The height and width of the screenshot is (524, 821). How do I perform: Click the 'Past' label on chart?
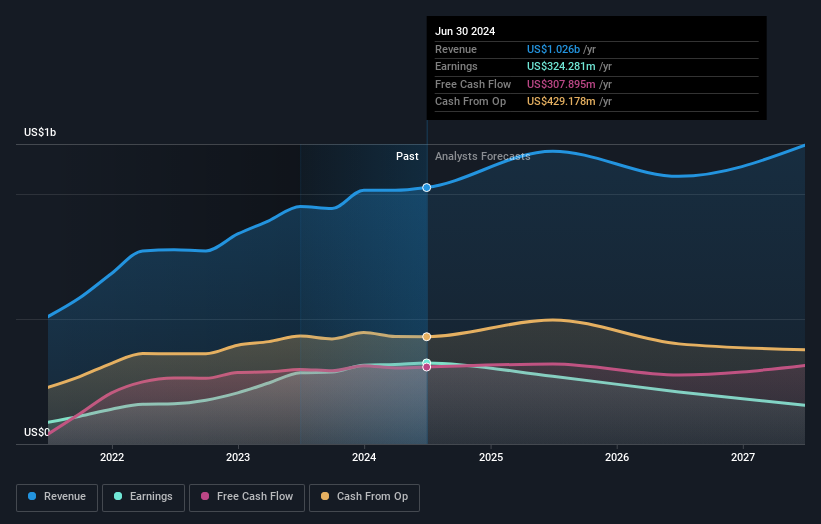point(407,157)
